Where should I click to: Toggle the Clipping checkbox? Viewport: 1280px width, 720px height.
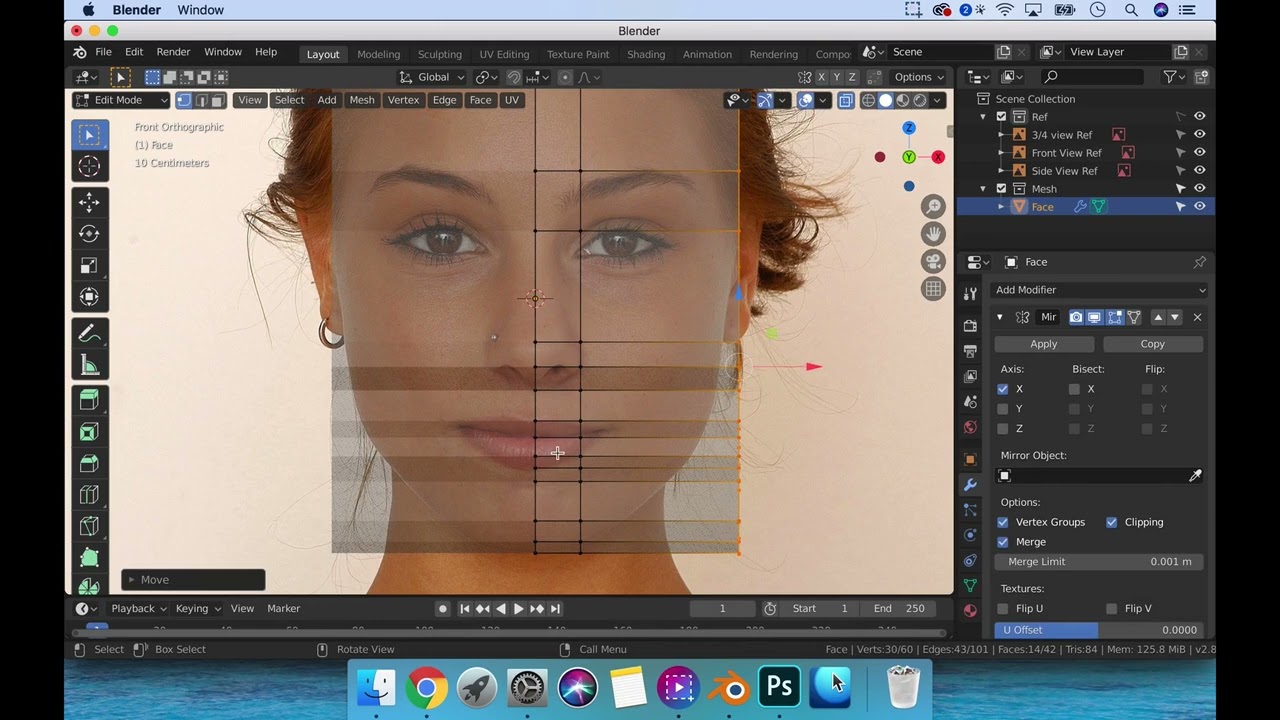(1111, 522)
